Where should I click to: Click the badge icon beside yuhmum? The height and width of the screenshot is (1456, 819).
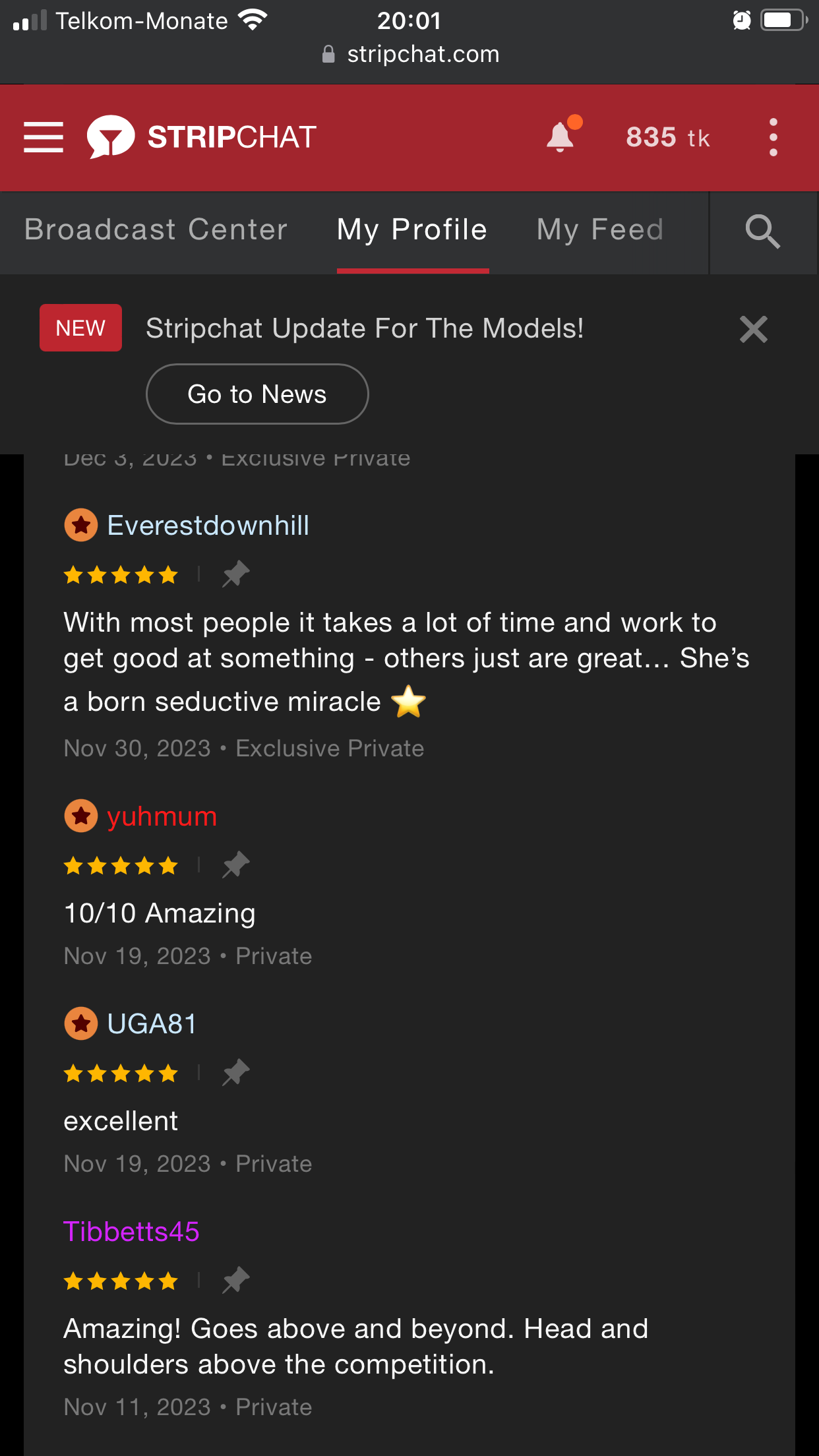click(81, 816)
